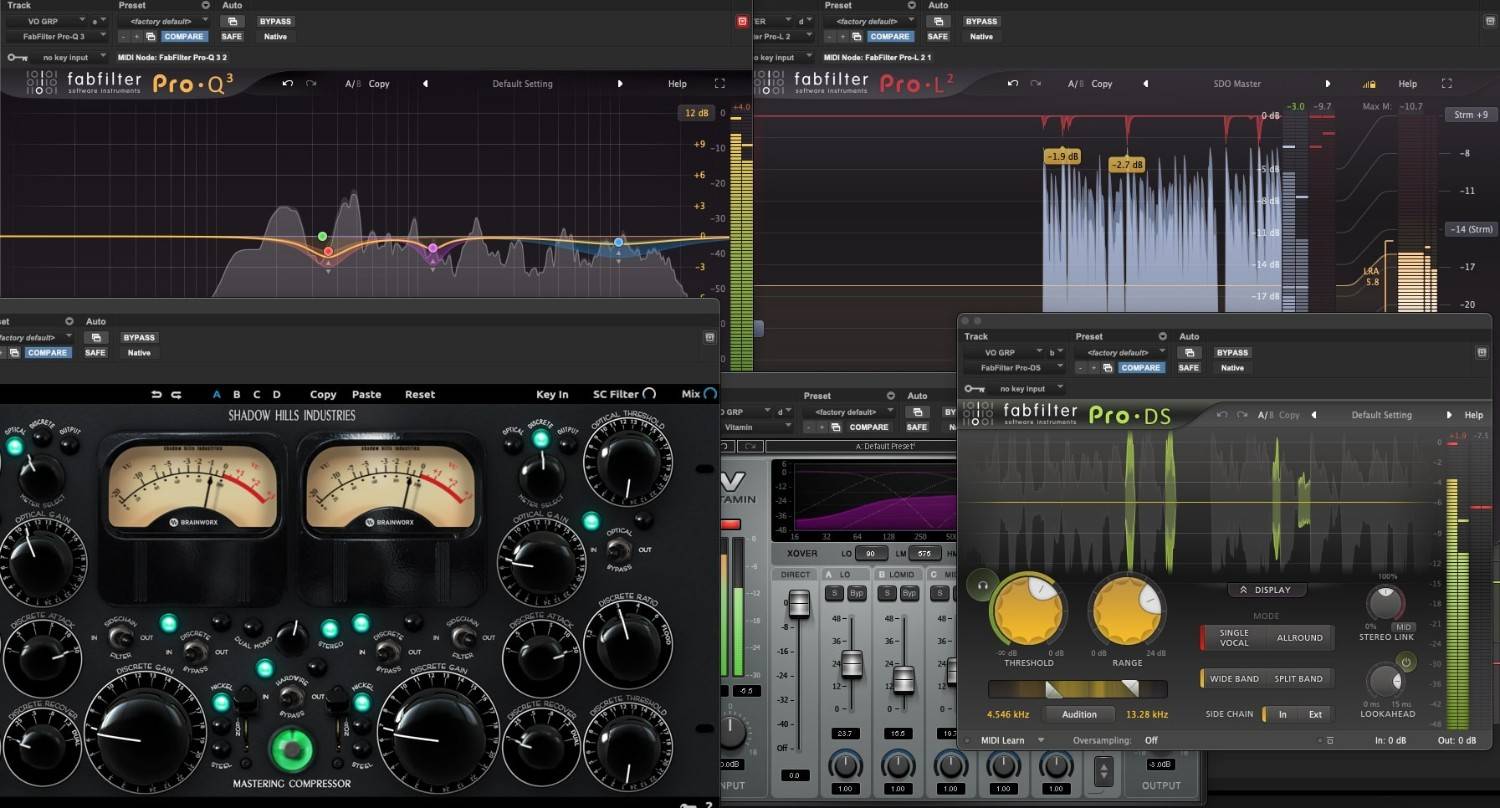Enable BYPASS on the Pro-Q 3 plugin

point(275,20)
